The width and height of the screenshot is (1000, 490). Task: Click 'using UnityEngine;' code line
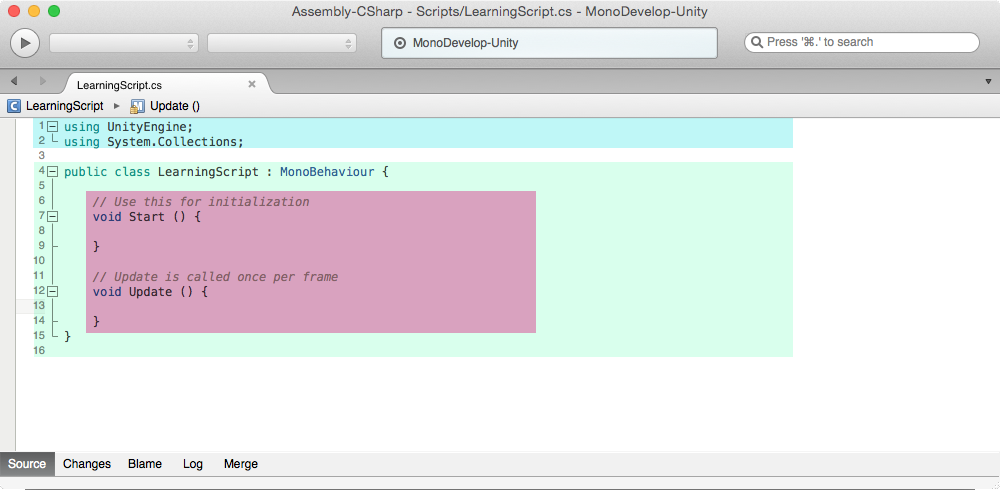[x=128, y=126]
